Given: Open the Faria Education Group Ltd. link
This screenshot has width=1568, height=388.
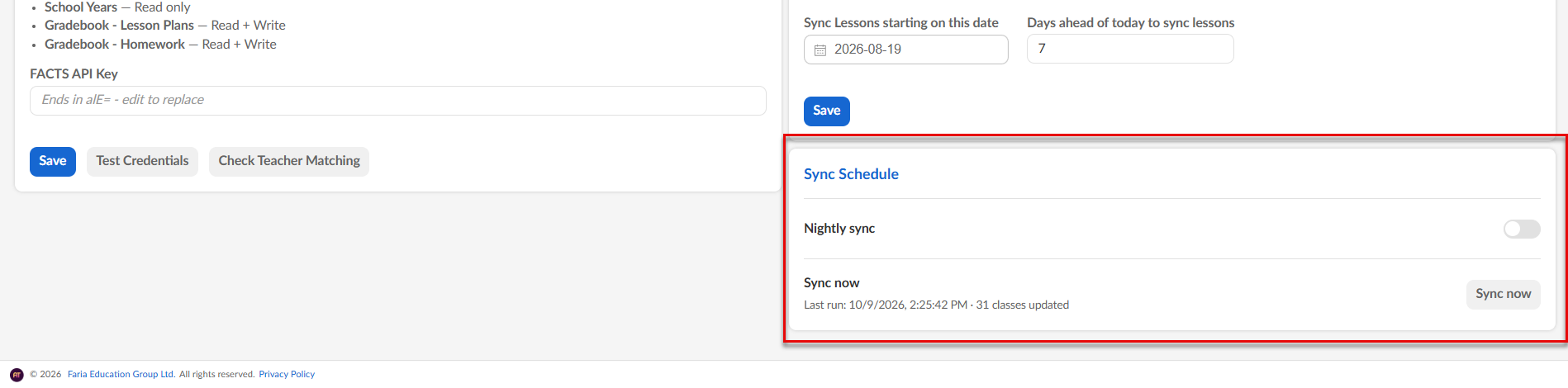Looking at the screenshot, I should tap(121, 374).
